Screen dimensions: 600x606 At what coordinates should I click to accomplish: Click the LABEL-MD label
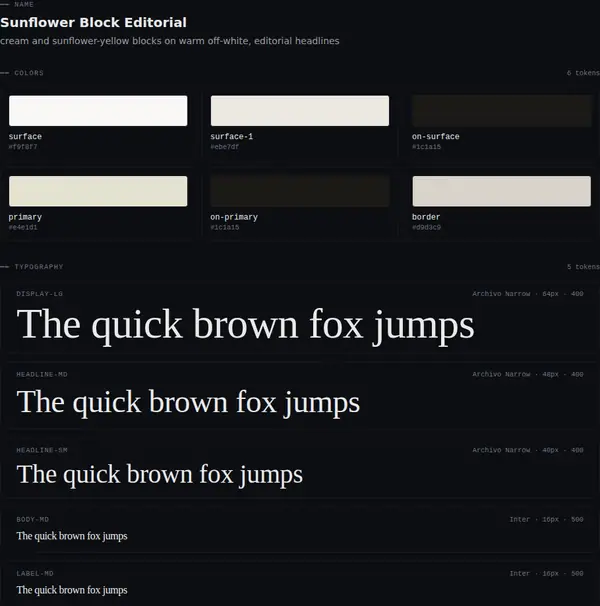pyautogui.click(x=35, y=574)
